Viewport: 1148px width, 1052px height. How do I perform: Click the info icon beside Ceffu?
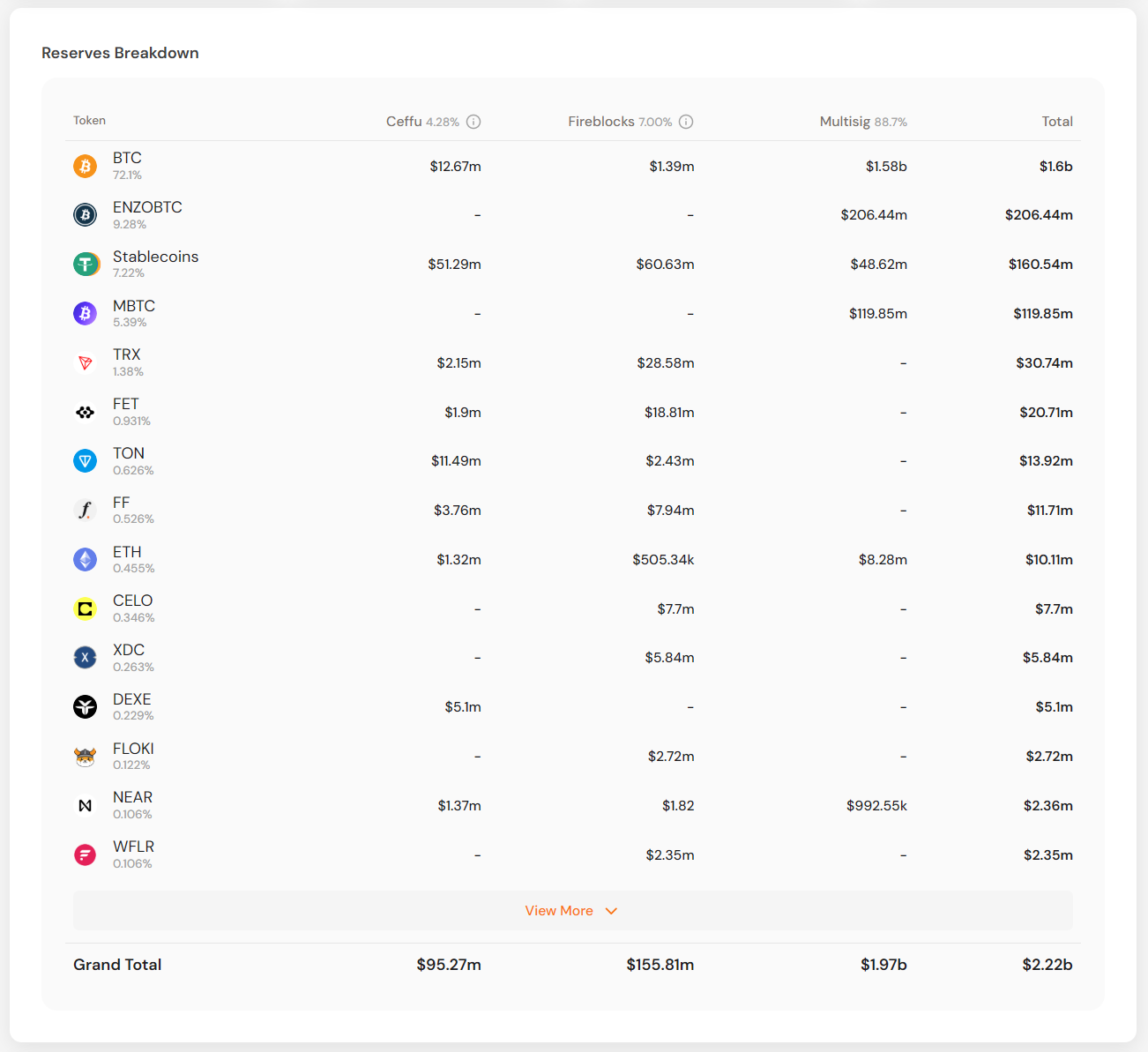click(x=473, y=122)
